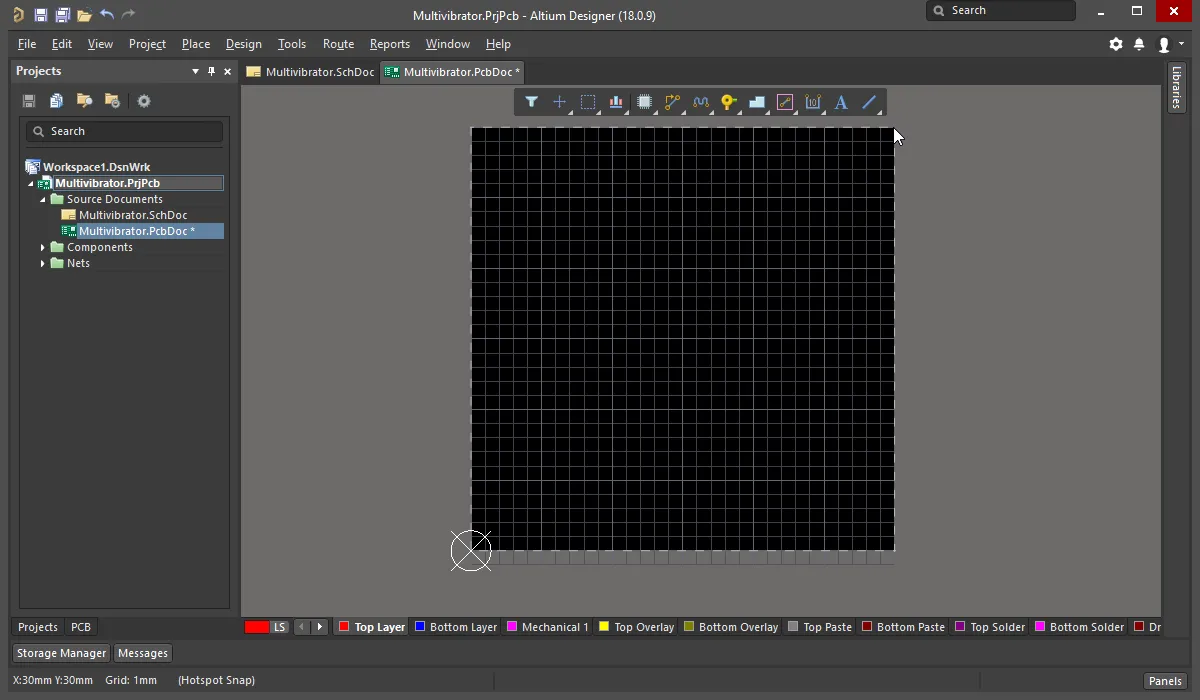The width and height of the screenshot is (1200, 700).
Task: Open the Messages panel
Action: coord(143,653)
